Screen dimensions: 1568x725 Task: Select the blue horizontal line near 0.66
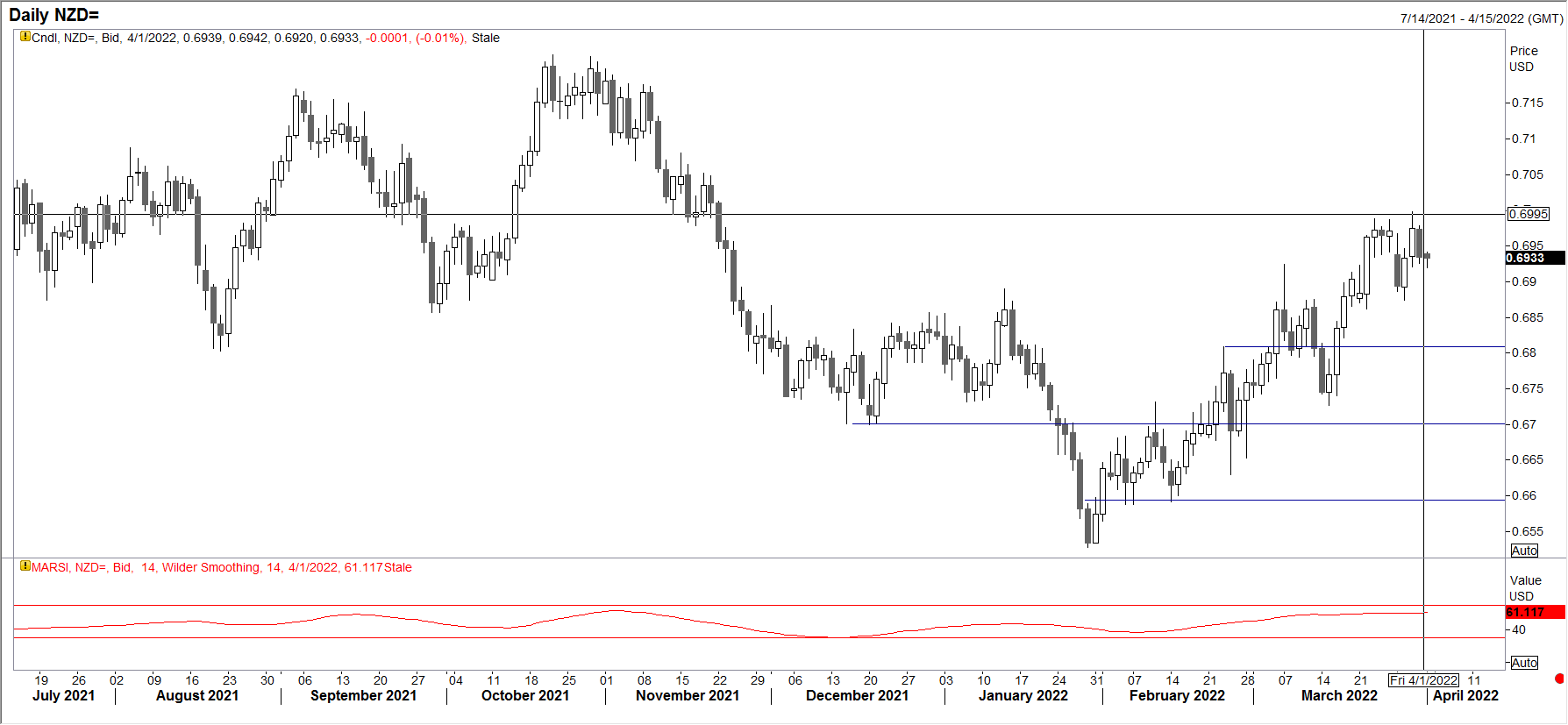(x=1294, y=500)
